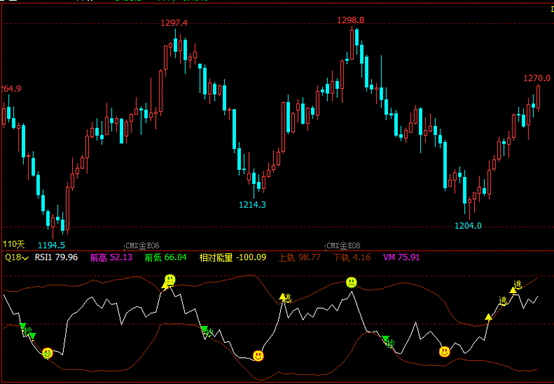Click the 下轨 4.16 lower band label
This screenshot has width=554, height=384.
(x=352, y=257)
